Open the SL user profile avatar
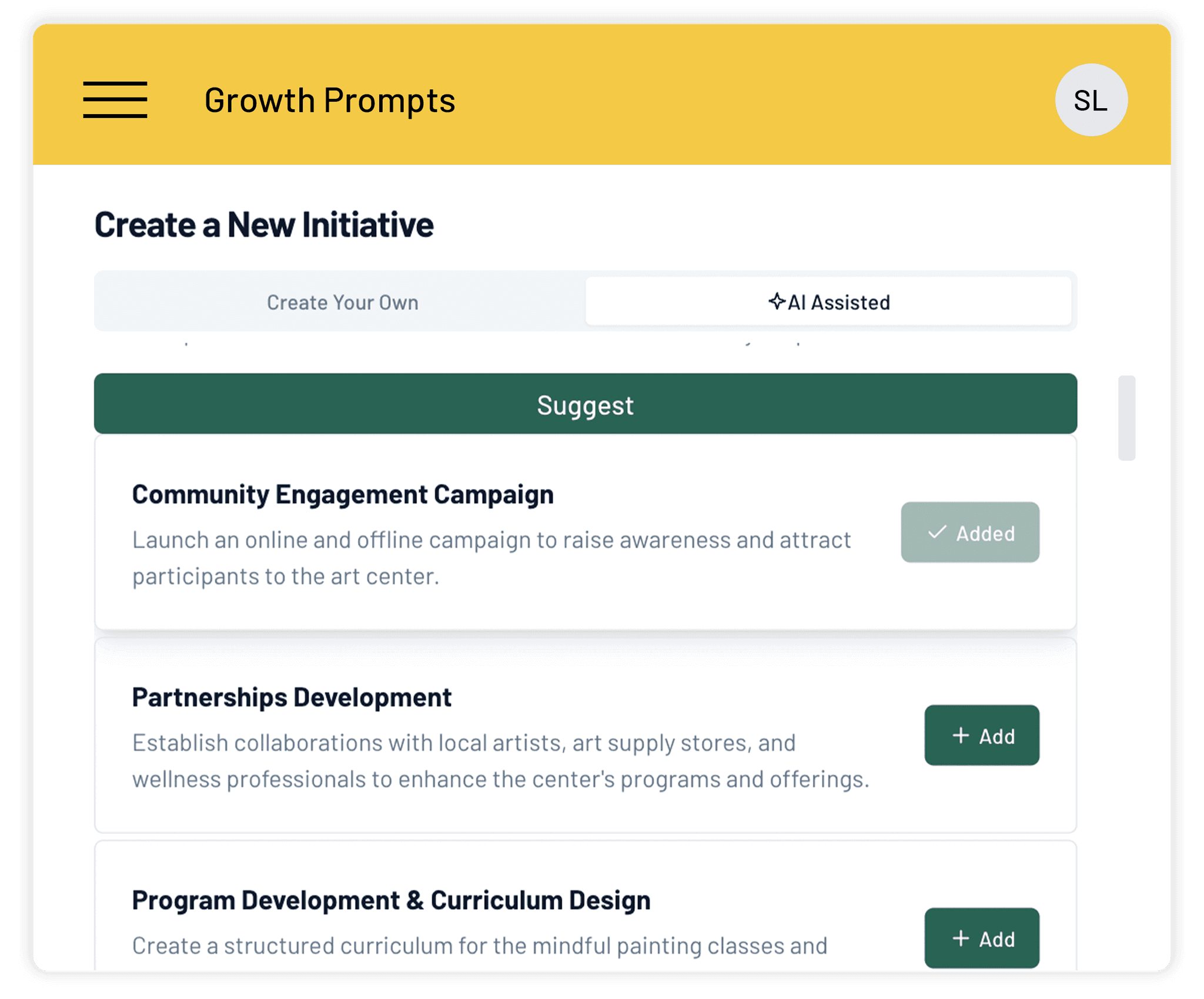 [1091, 100]
